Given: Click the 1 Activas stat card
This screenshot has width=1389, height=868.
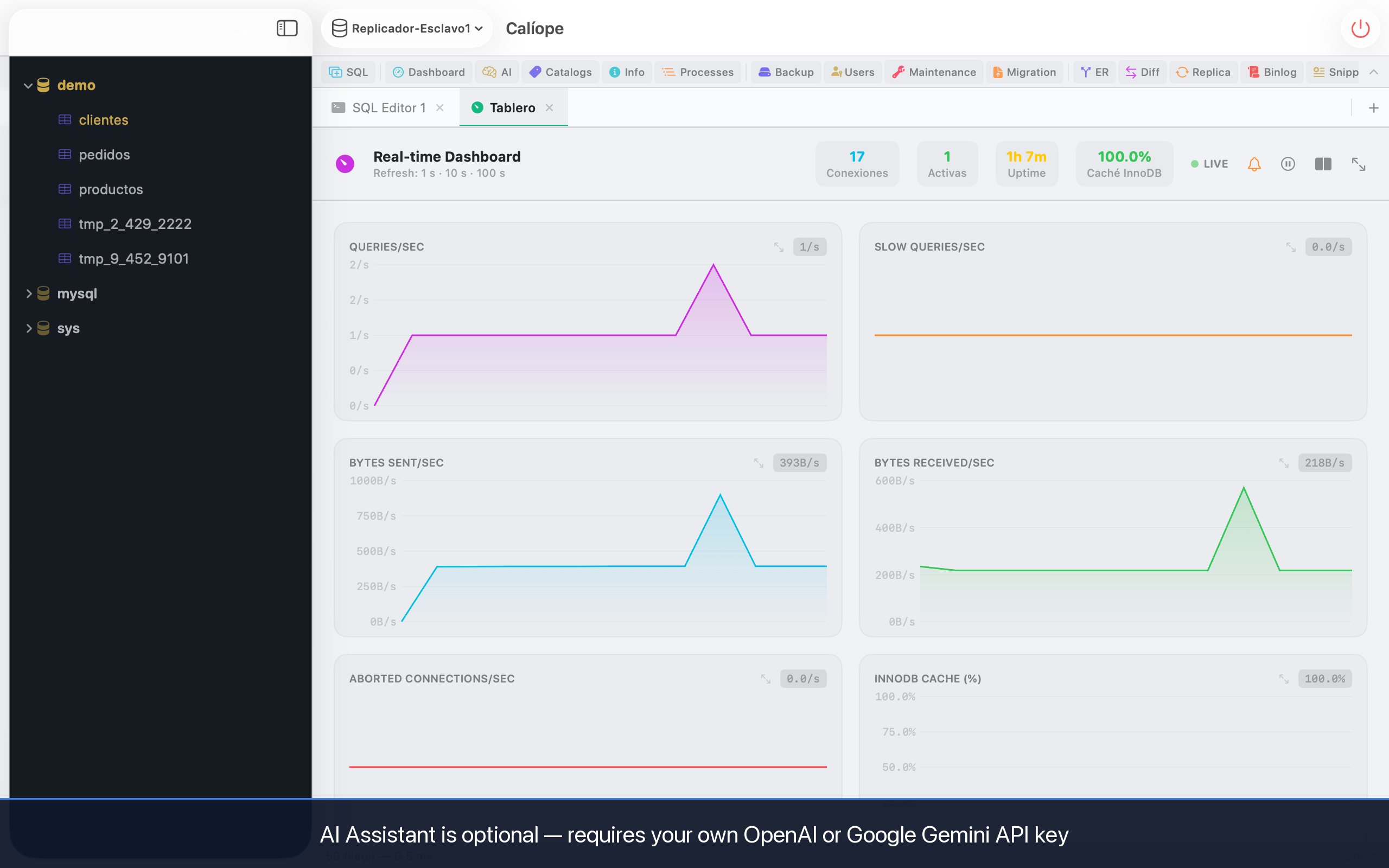Looking at the screenshot, I should pyautogui.click(x=947, y=164).
